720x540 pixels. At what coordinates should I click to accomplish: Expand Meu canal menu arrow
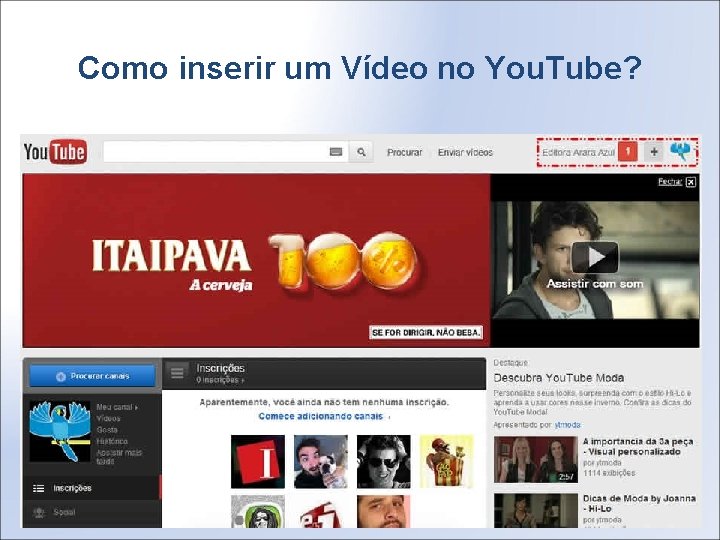136,408
